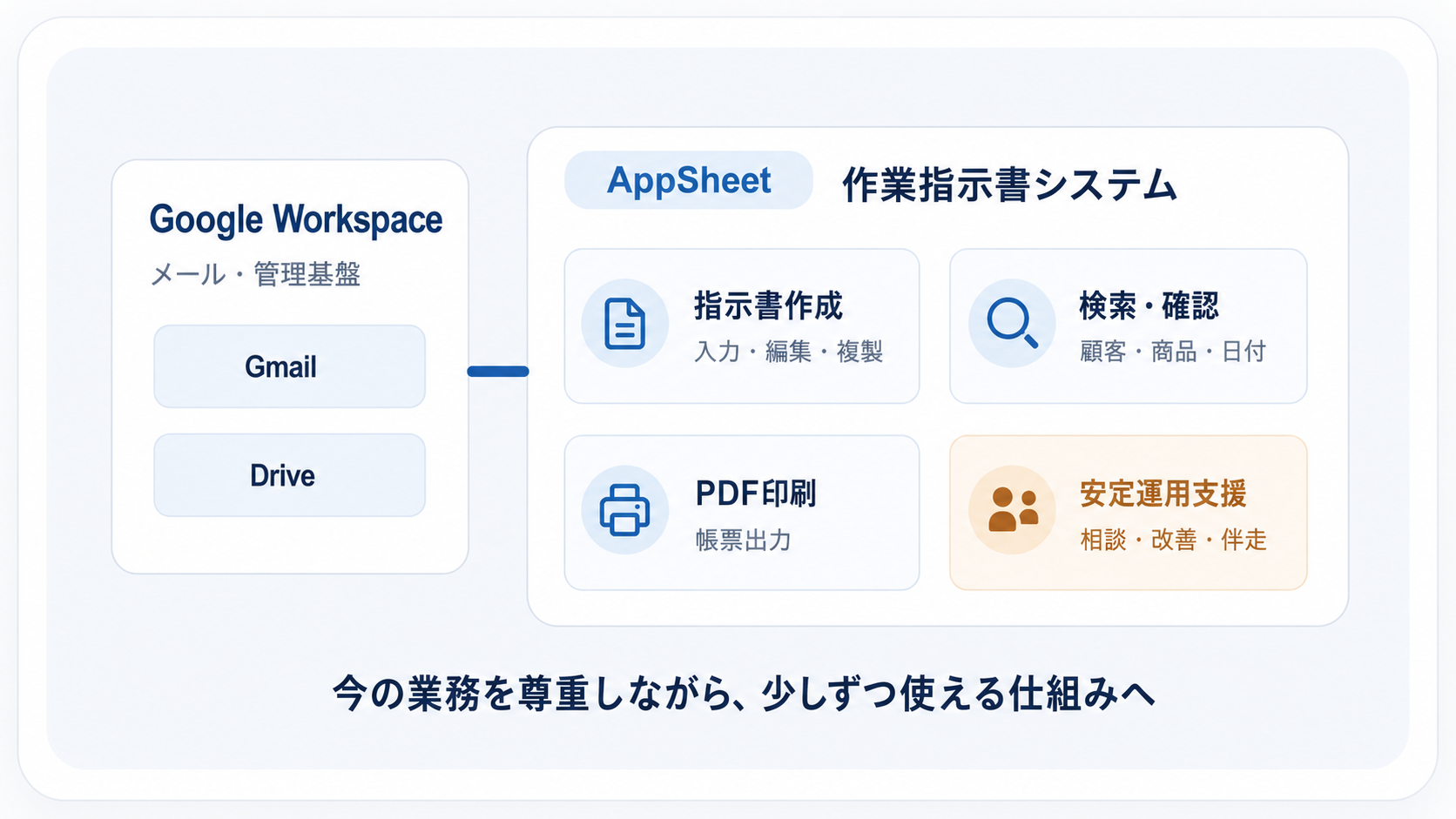Click the 作業指示書システム title
Viewport: 1456px width, 819px height.
tap(1009, 185)
